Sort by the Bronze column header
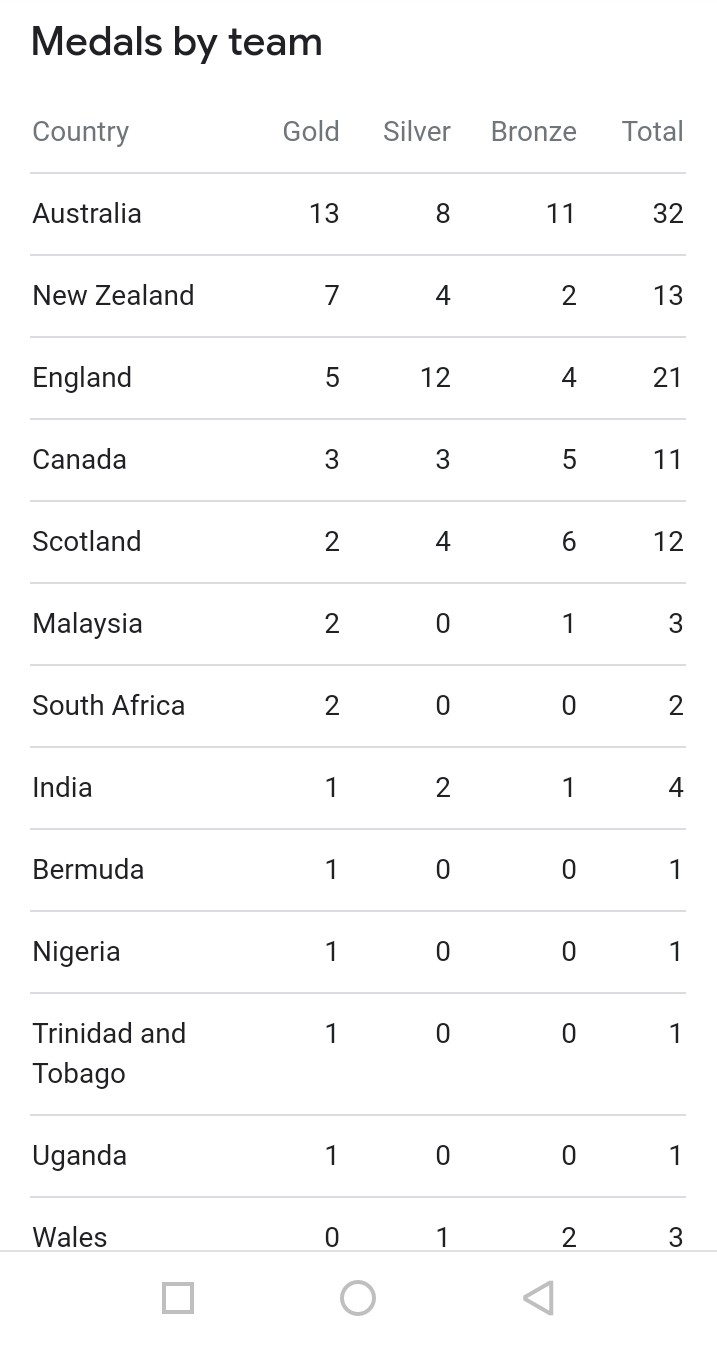Screen dimensions: 717x1346 pos(533,131)
